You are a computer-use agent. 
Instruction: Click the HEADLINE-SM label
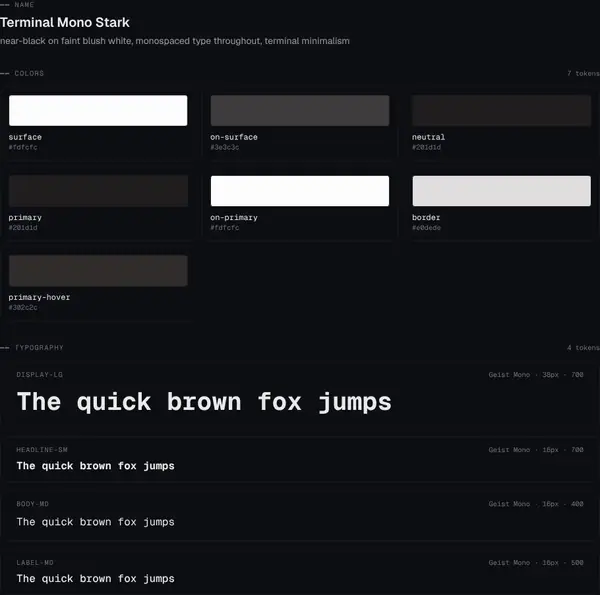(42, 450)
